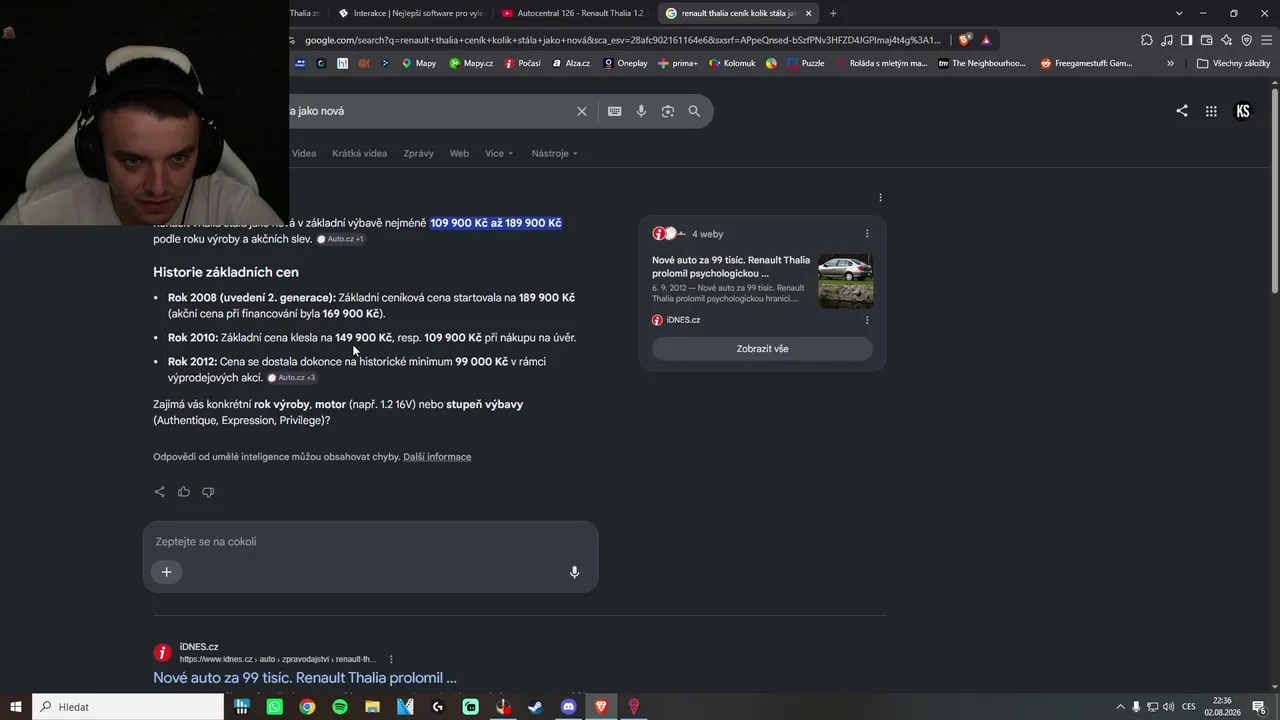Open the media control music note icon
Image resolution: width=1280 pixels, height=720 pixels.
point(1166,40)
